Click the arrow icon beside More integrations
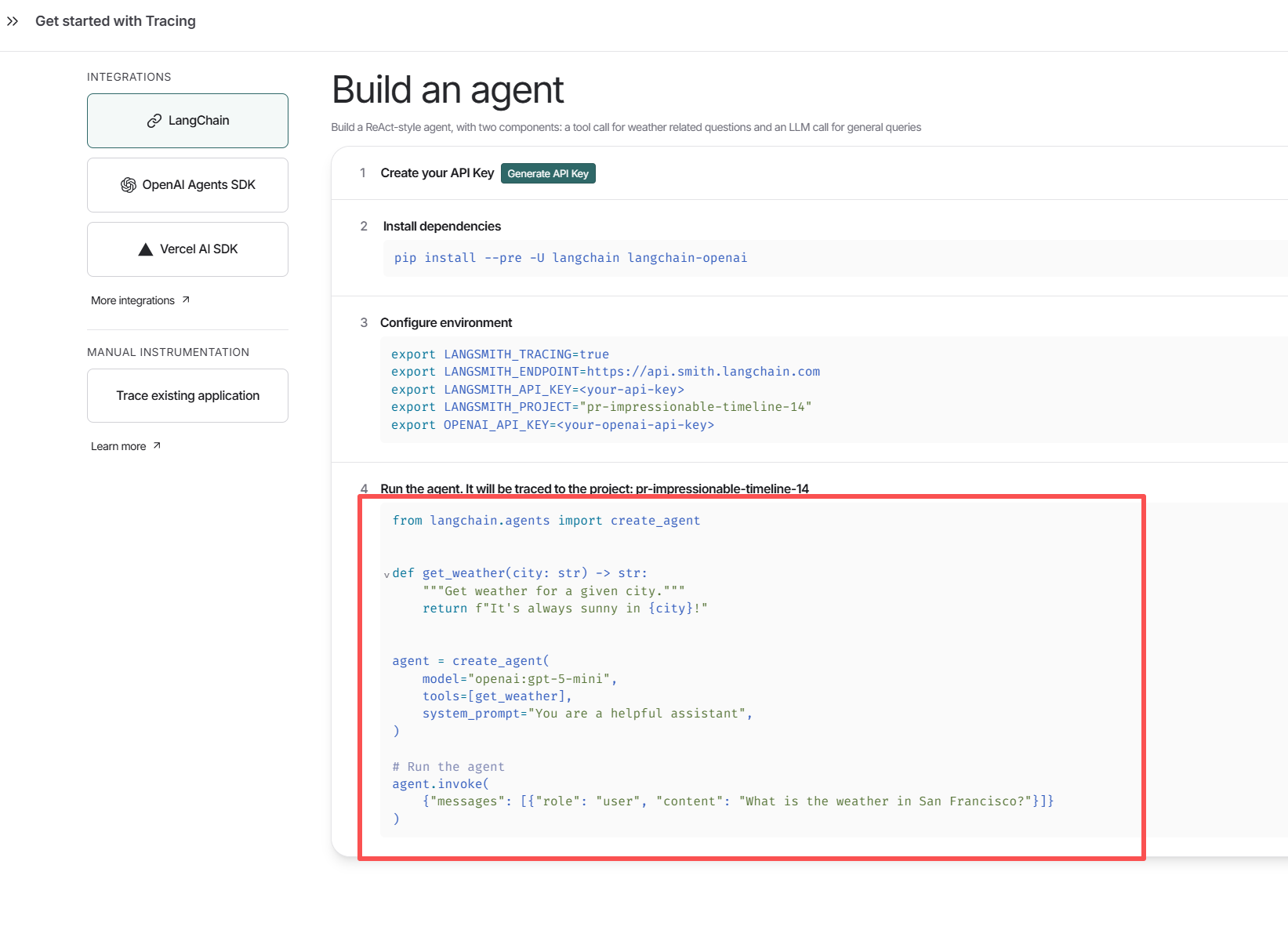Image resolution: width=1288 pixels, height=941 pixels. click(186, 300)
